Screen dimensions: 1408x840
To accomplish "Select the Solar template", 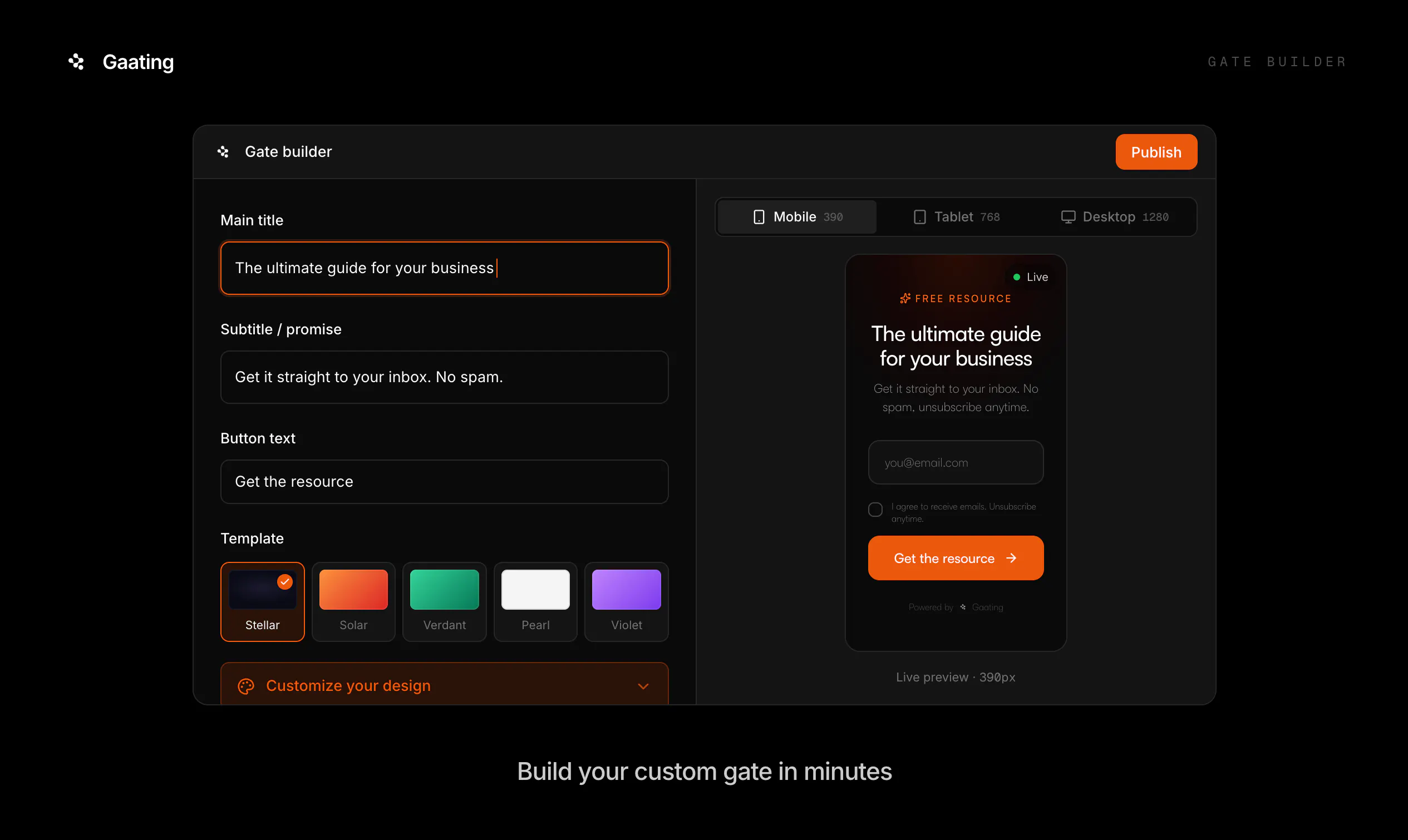I will [353, 601].
